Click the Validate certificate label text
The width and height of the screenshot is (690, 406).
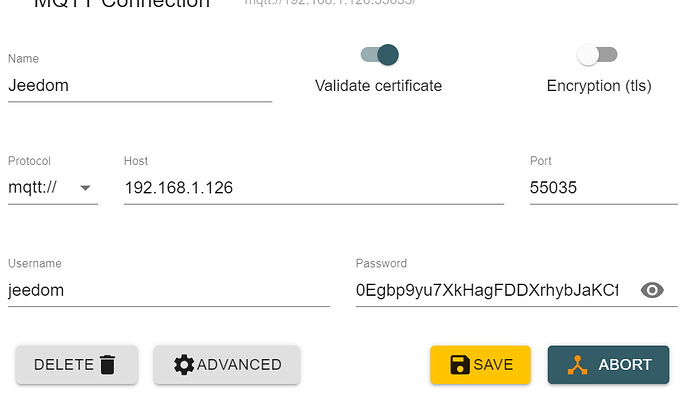[378, 86]
